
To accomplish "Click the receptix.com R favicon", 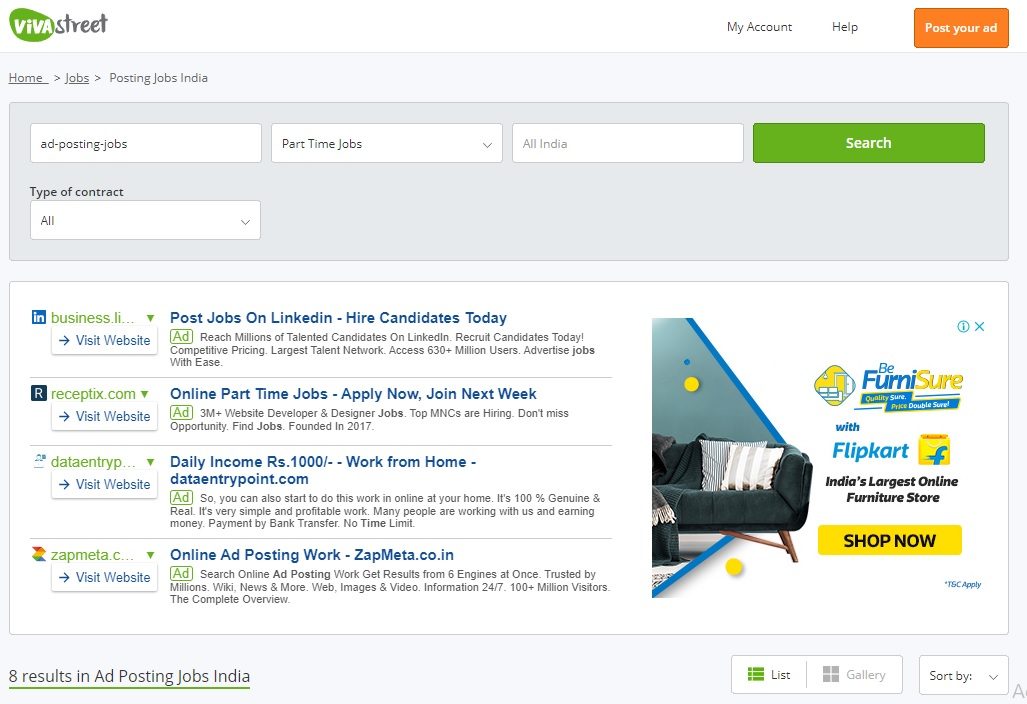I will pyautogui.click(x=39, y=394).
